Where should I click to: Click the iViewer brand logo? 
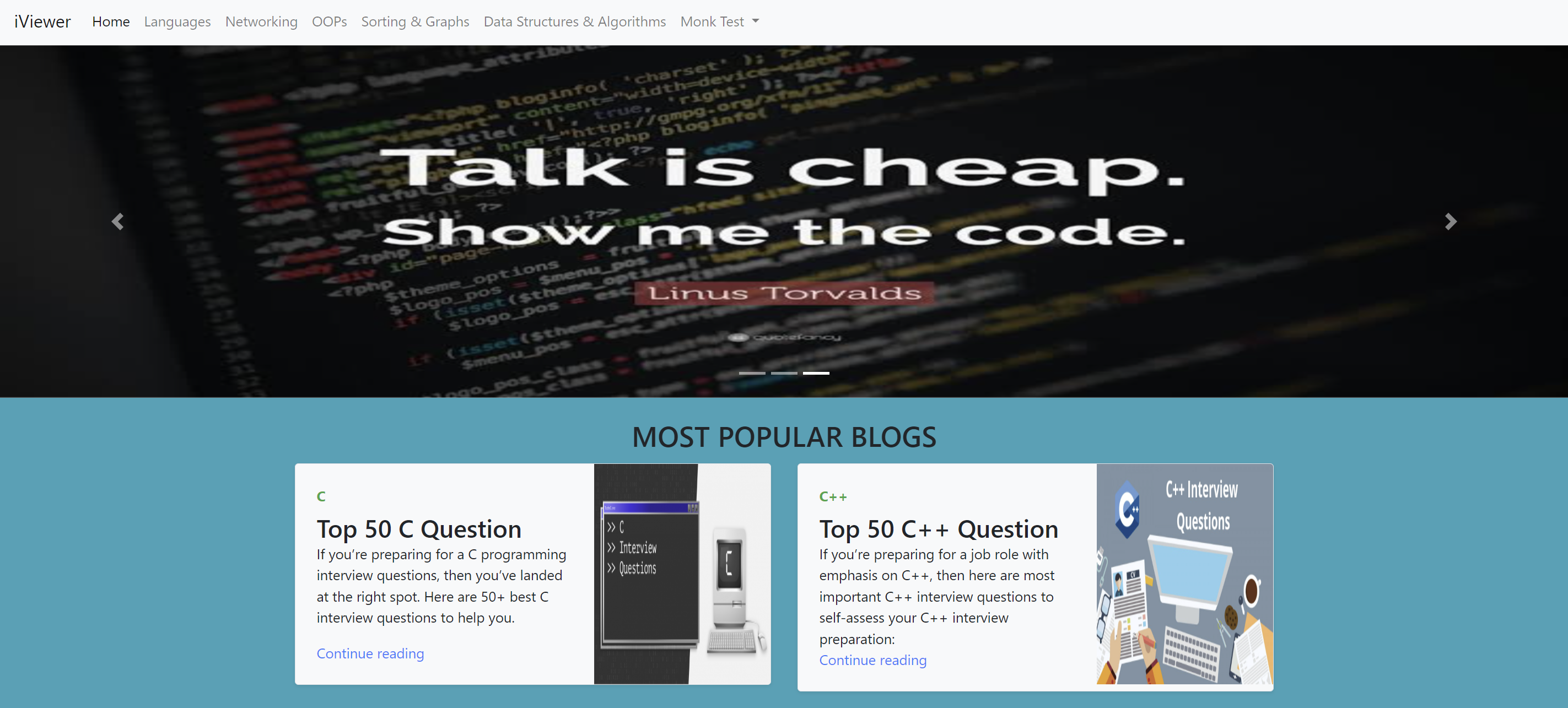coord(42,22)
